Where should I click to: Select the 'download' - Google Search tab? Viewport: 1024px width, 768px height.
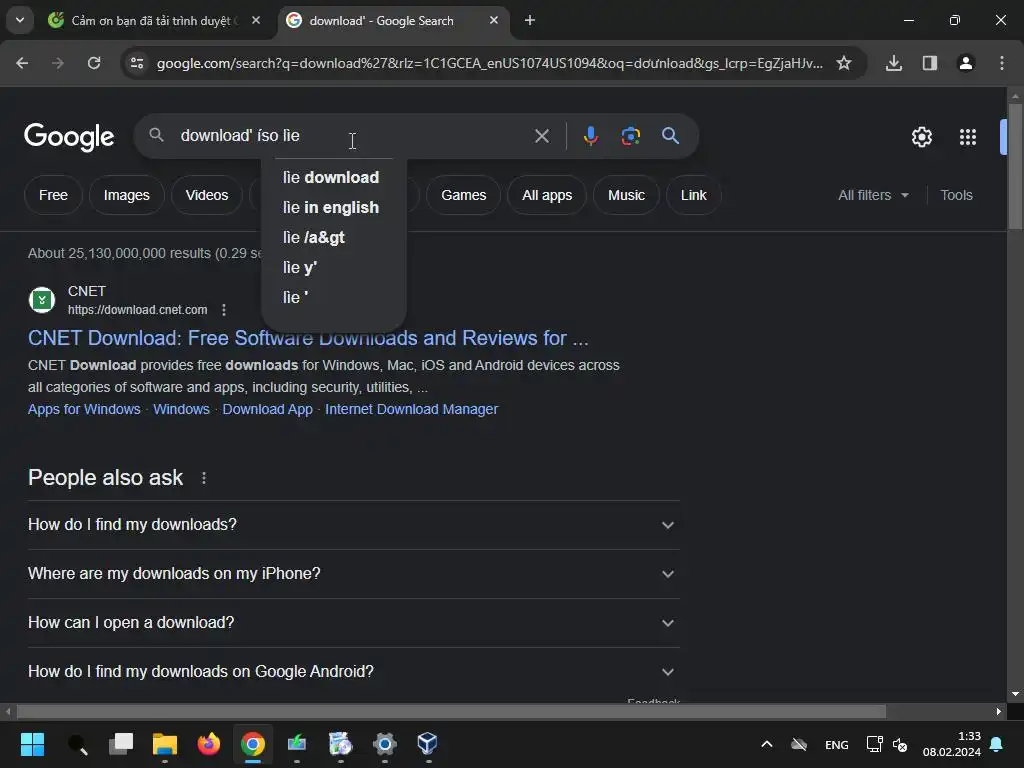pyautogui.click(x=392, y=21)
